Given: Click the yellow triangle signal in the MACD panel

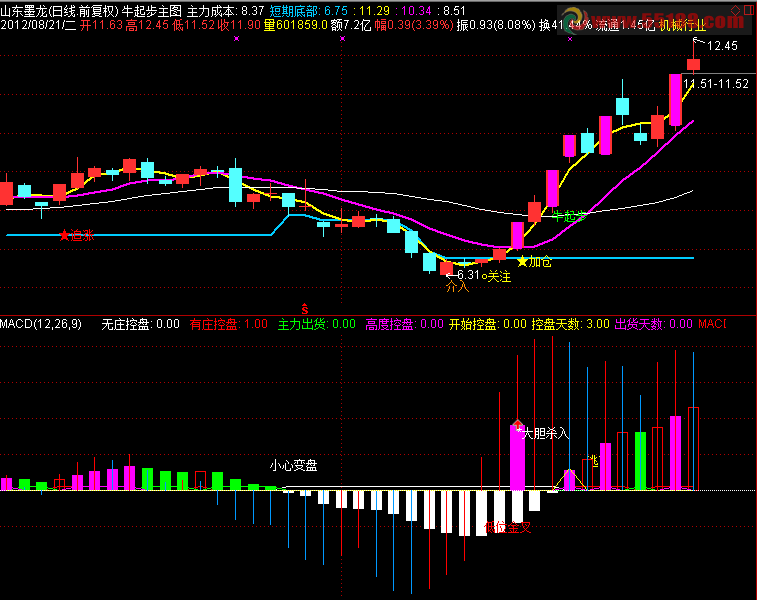Looking at the screenshot, I should [x=570, y=479].
